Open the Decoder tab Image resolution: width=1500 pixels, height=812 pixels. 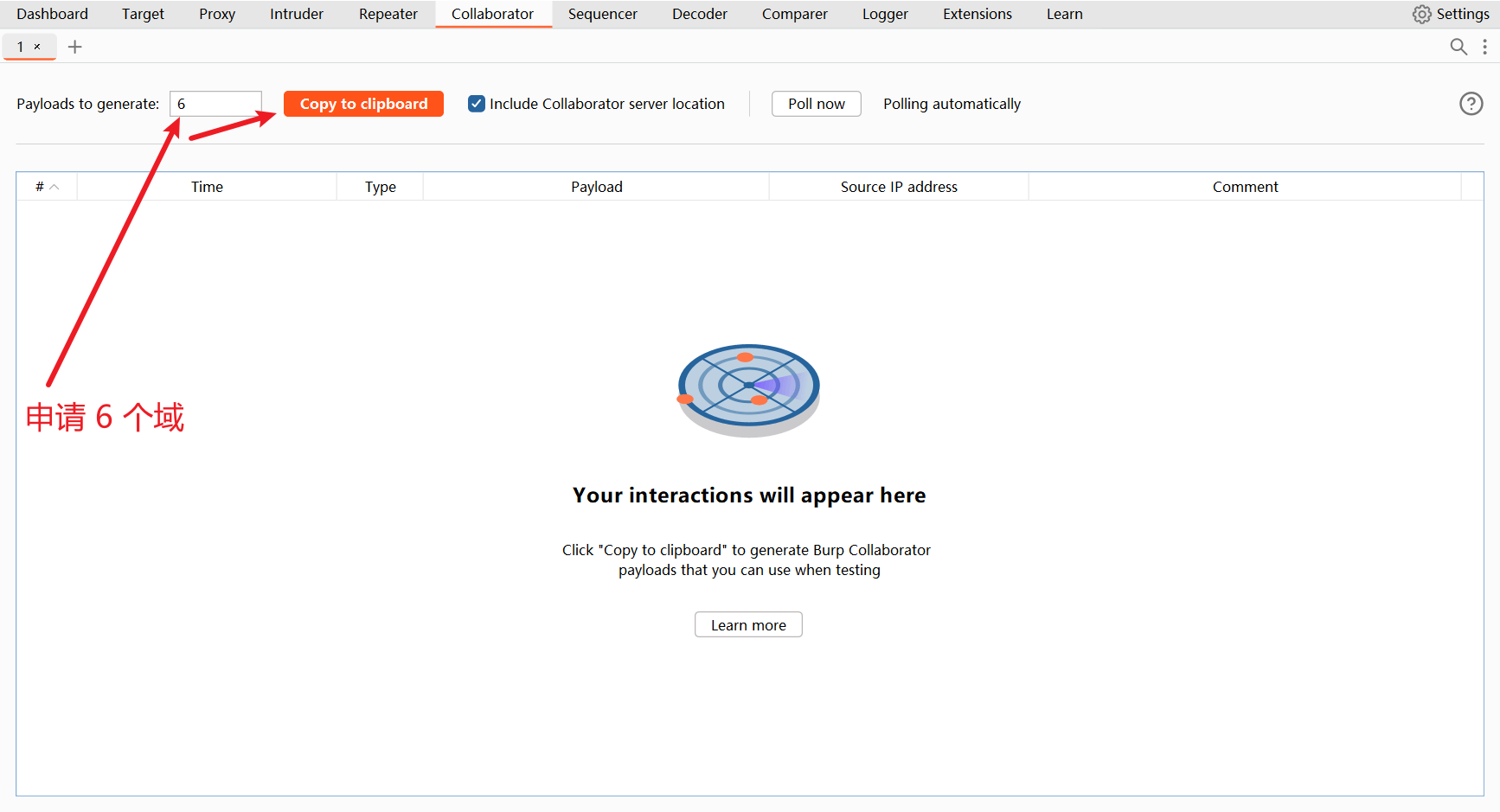point(700,14)
